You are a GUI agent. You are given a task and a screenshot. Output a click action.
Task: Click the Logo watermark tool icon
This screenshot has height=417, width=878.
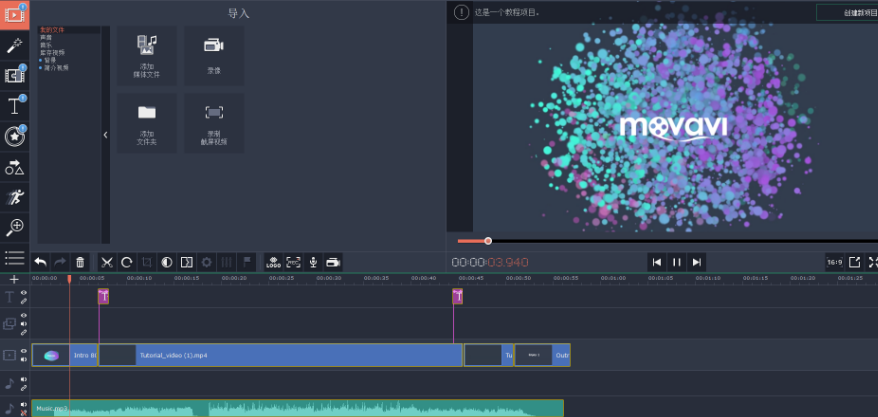click(x=274, y=262)
